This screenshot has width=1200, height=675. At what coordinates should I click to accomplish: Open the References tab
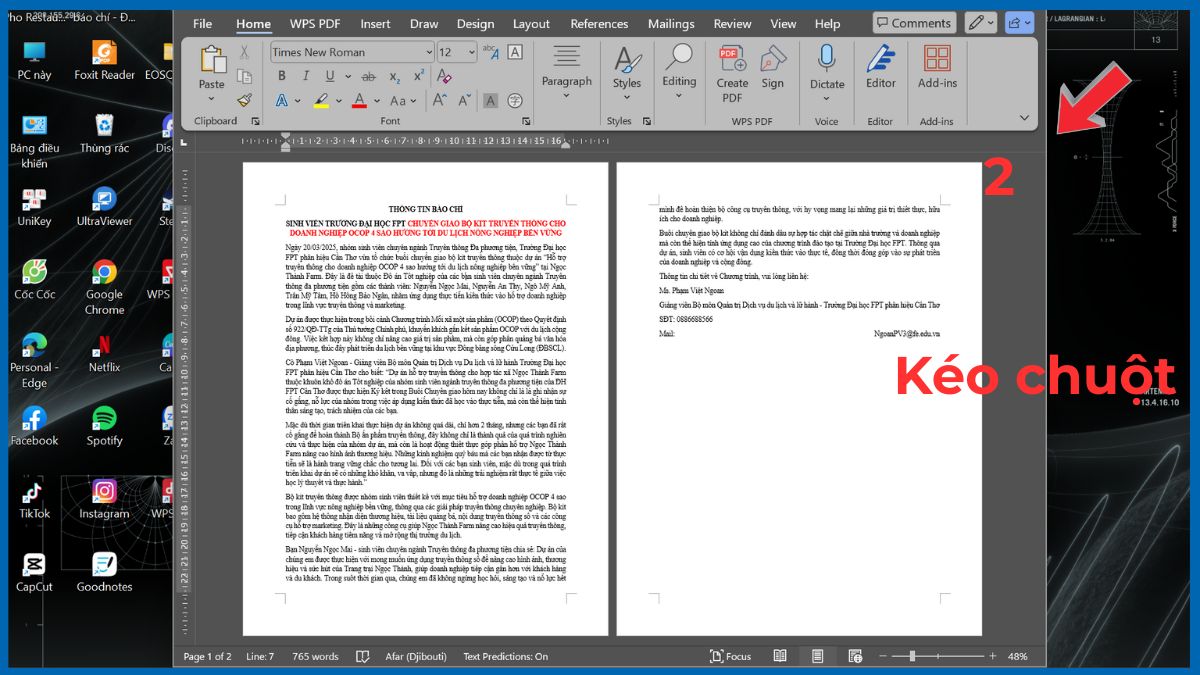(599, 24)
